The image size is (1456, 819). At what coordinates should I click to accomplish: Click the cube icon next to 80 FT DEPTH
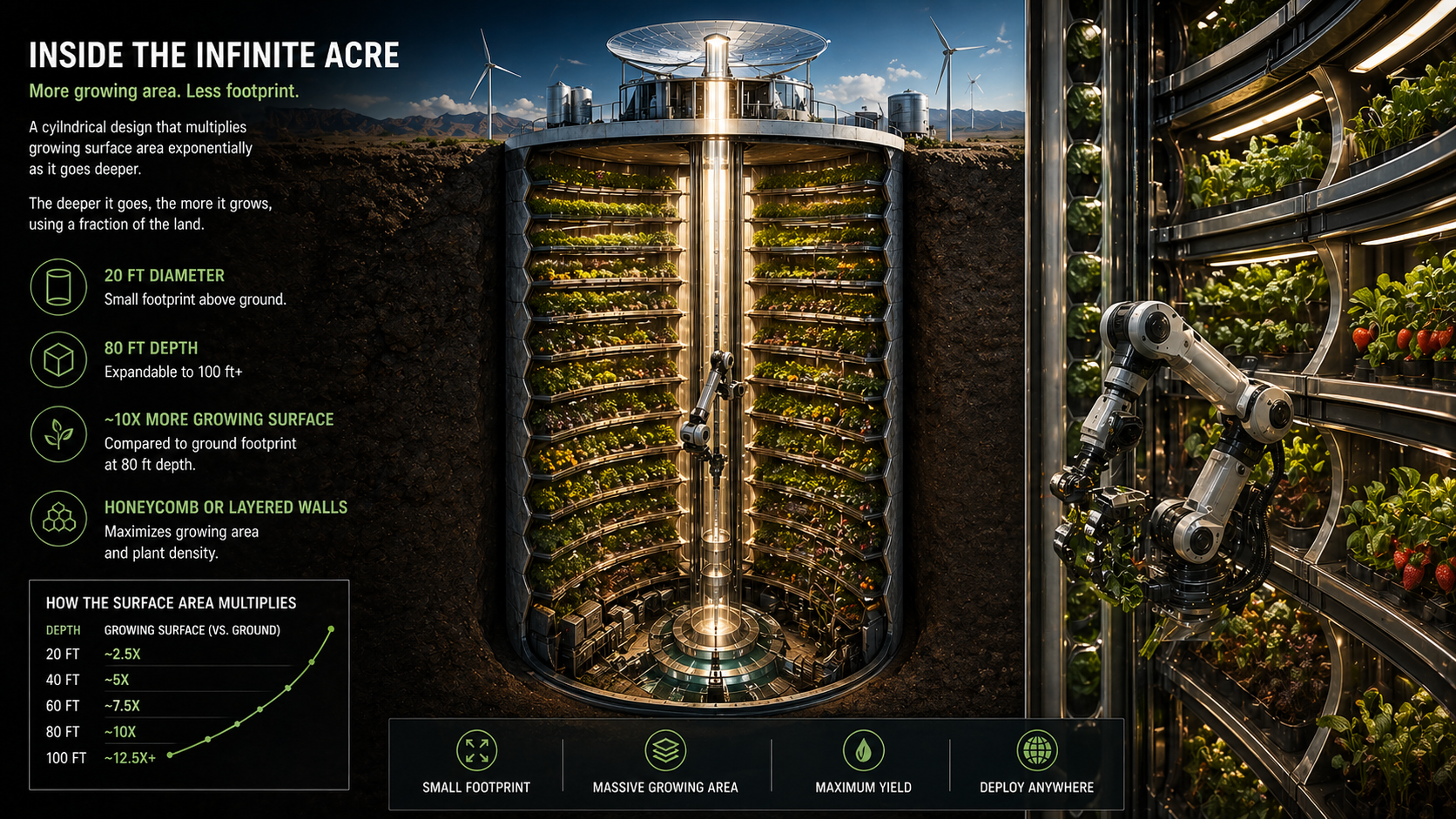58,359
